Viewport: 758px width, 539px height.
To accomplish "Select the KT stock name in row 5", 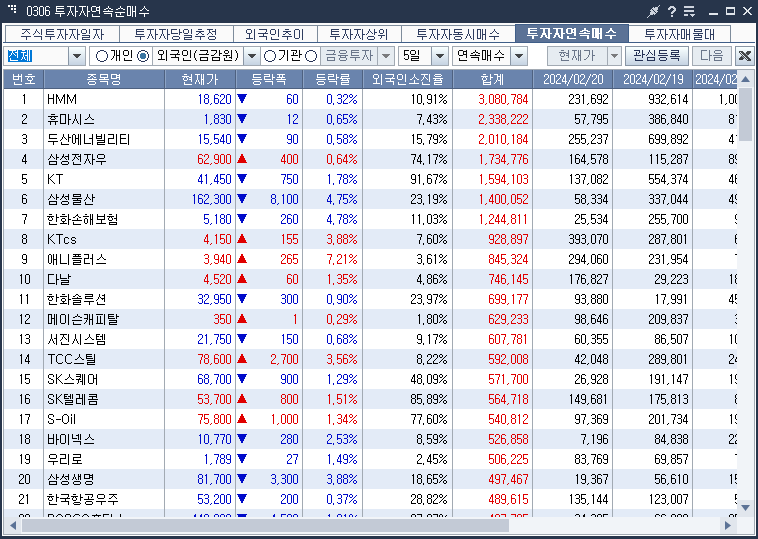I will point(55,179).
